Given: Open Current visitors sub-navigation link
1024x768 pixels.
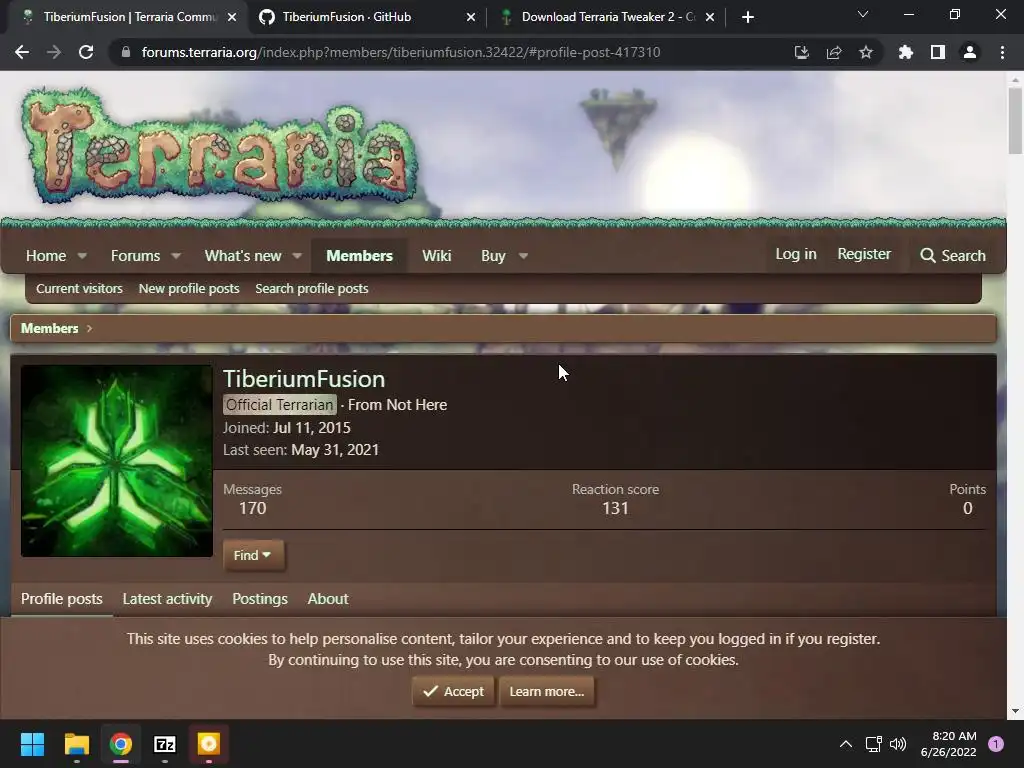Looking at the screenshot, I should pos(79,289).
